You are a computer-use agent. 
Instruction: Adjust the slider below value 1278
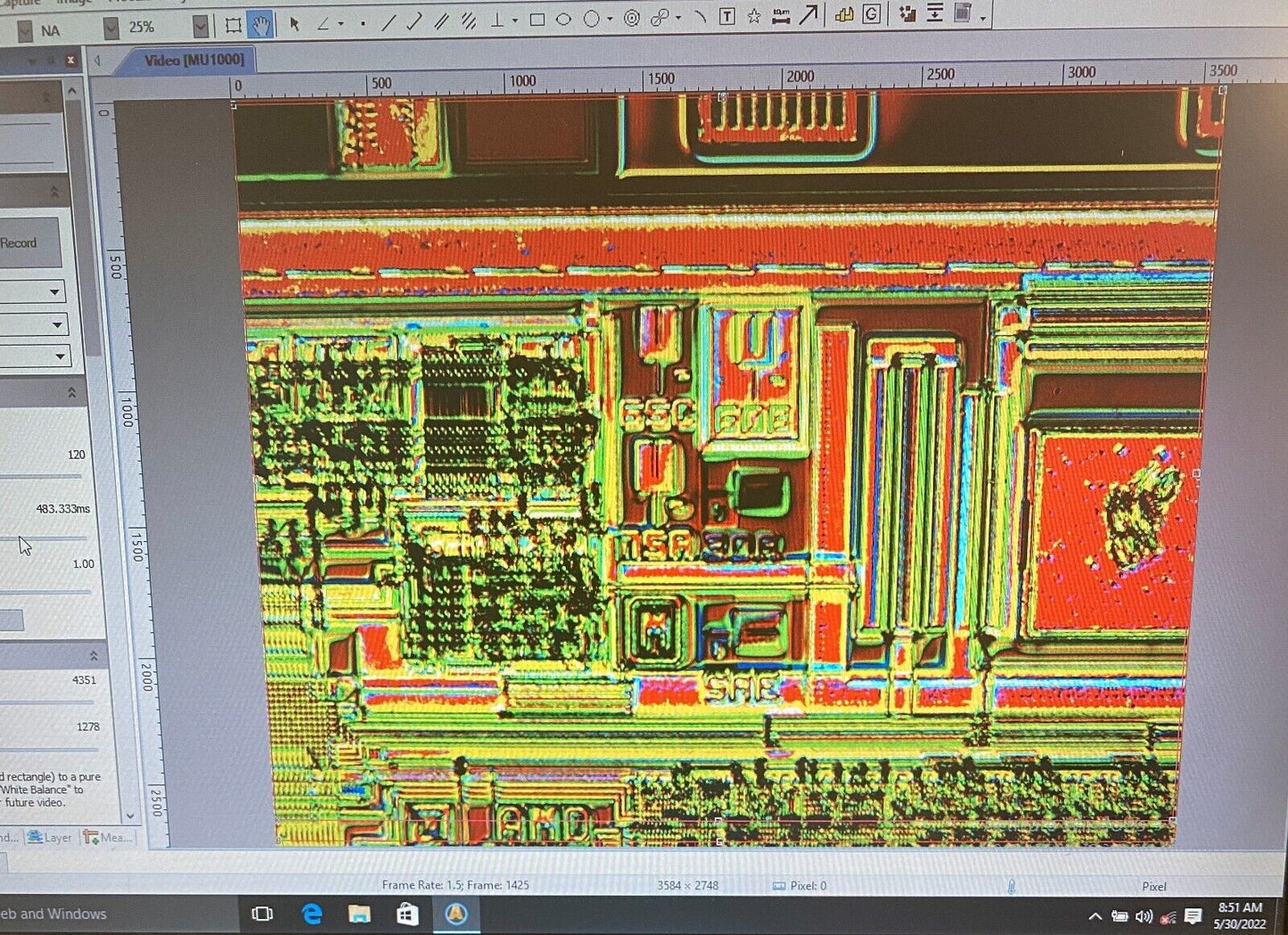(x=51, y=750)
